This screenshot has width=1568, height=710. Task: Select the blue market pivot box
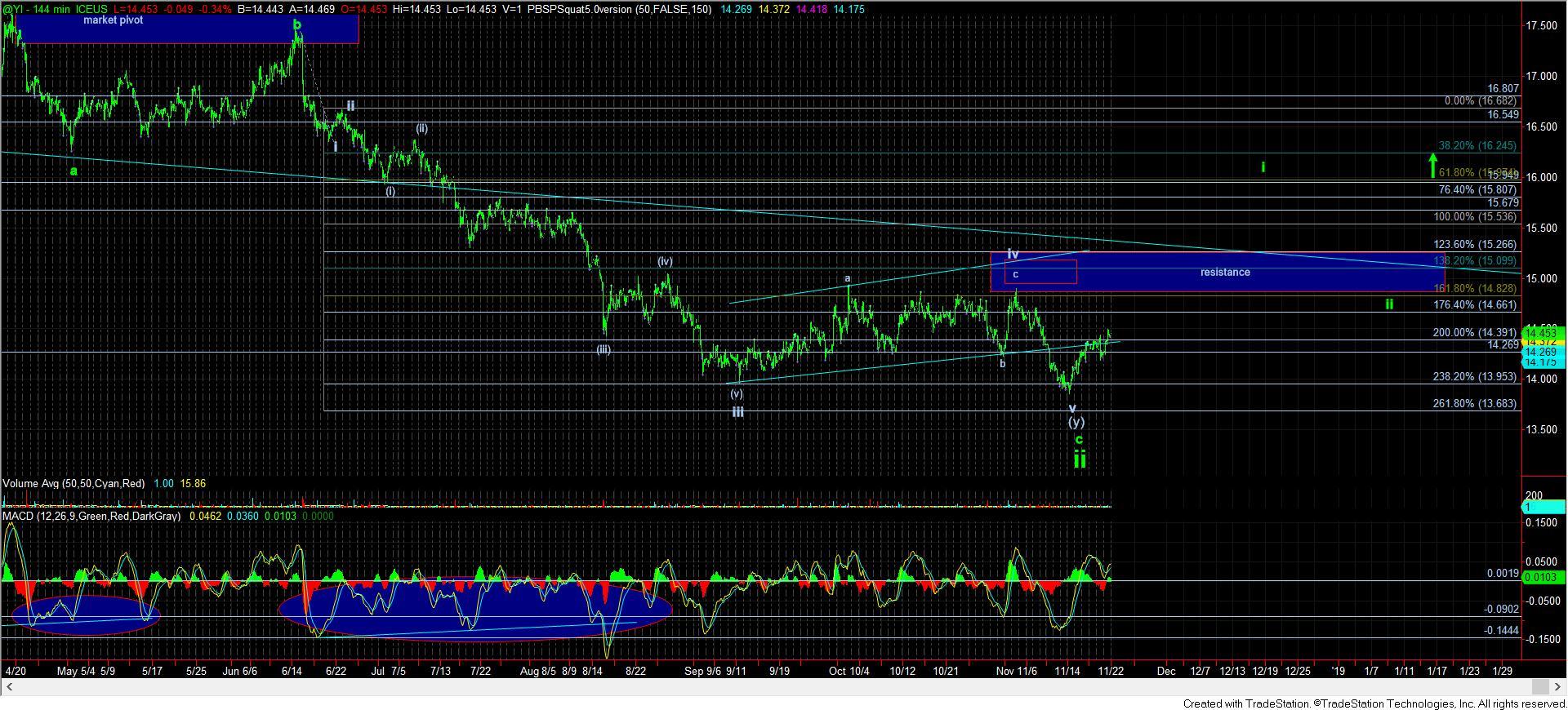coord(186,29)
